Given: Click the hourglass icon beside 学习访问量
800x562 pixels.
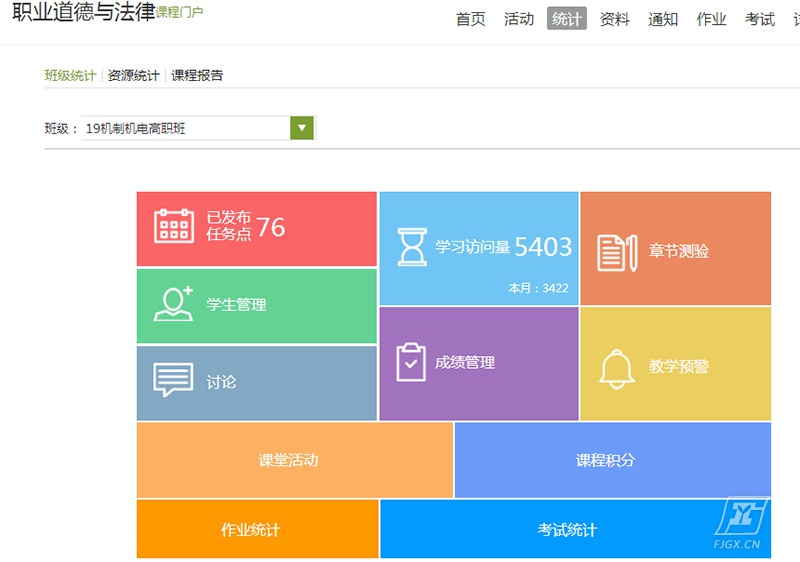Looking at the screenshot, I should (412, 247).
